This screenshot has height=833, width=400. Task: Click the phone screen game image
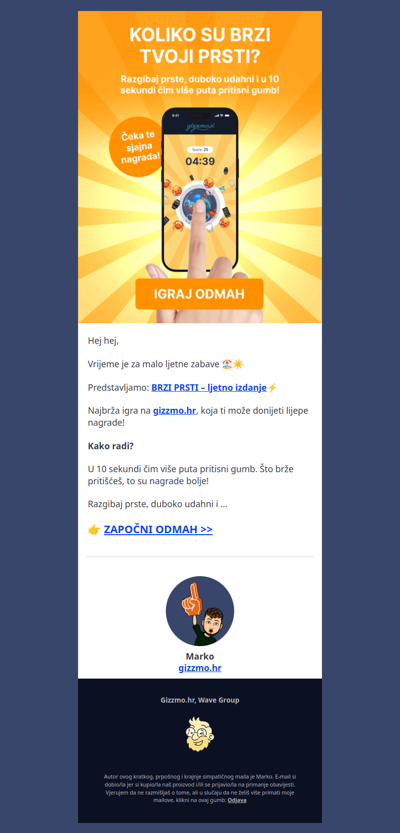[200, 190]
